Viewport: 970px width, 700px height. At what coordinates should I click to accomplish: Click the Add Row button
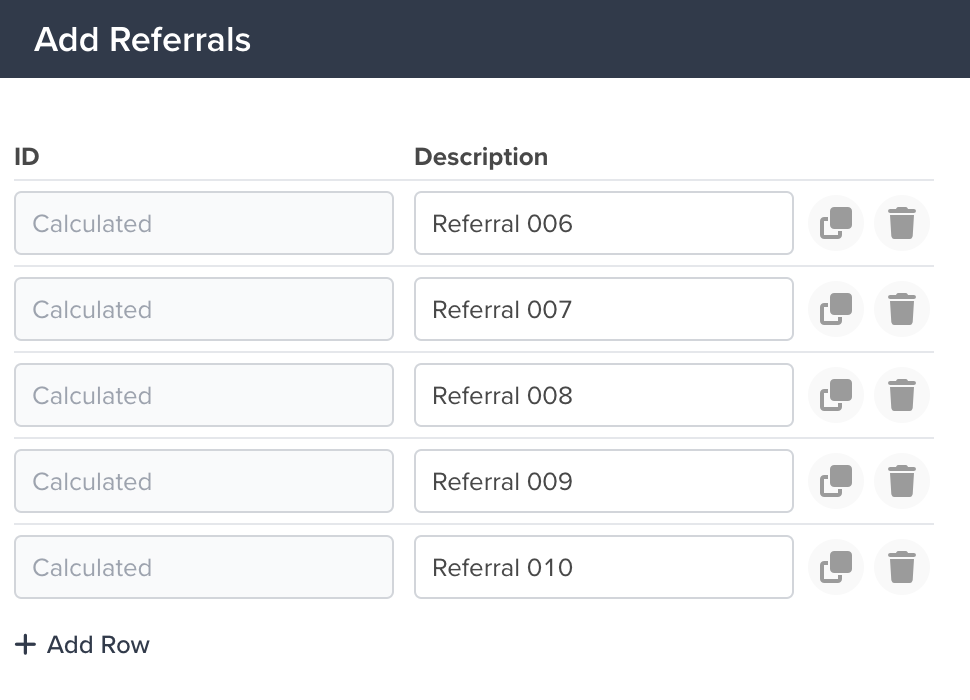pos(82,644)
